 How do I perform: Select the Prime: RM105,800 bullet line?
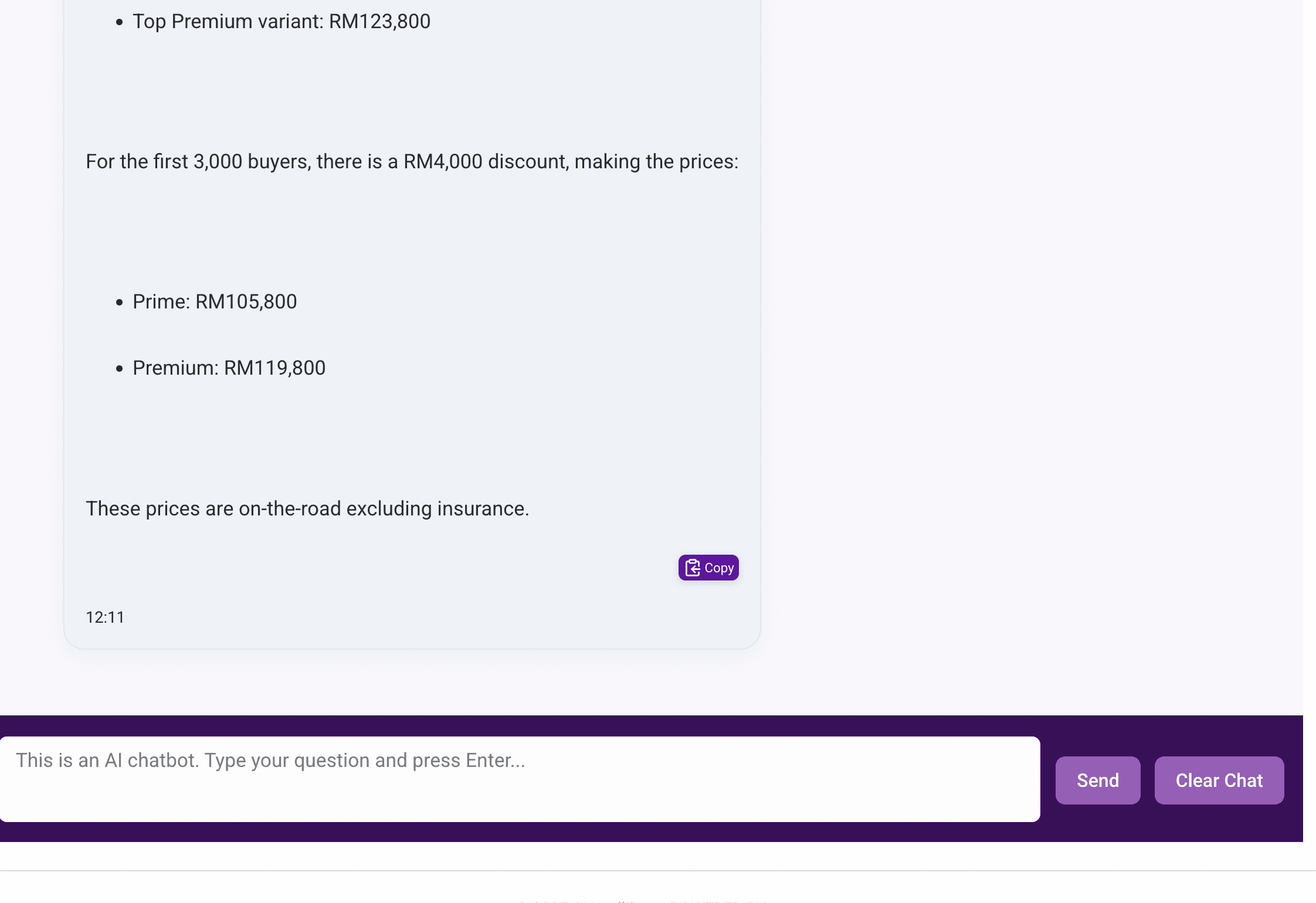pyautogui.click(x=215, y=301)
